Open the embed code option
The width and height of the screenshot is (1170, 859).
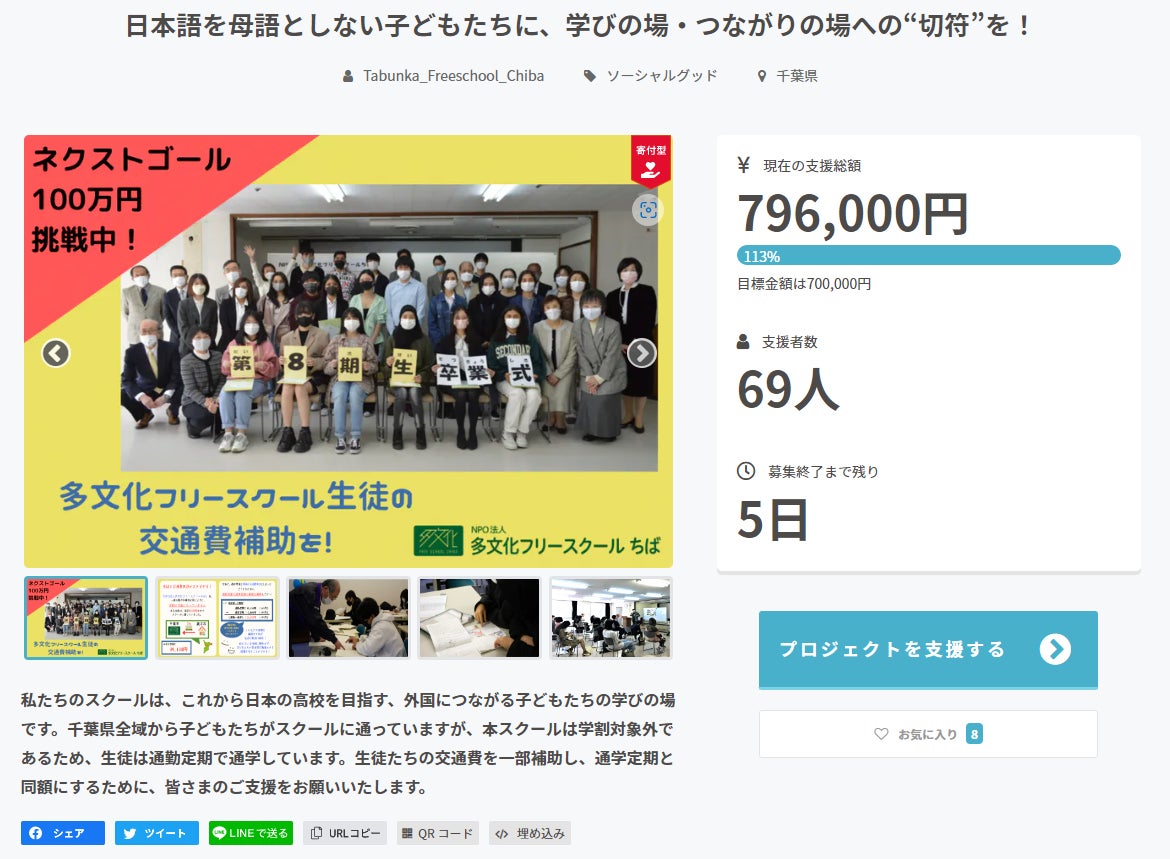(x=530, y=833)
